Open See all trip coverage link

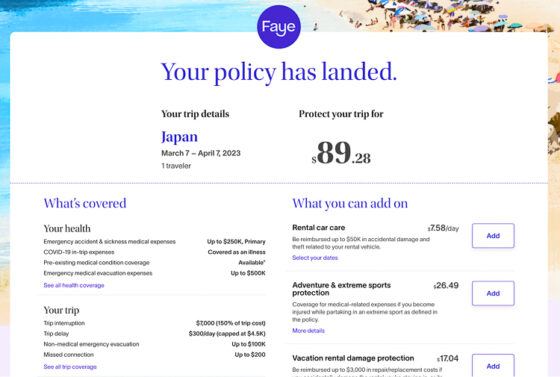click(70, 367)
